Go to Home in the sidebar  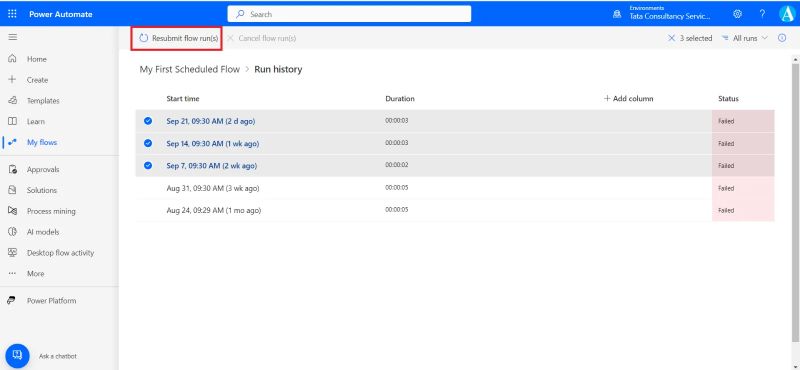point(37,59)
